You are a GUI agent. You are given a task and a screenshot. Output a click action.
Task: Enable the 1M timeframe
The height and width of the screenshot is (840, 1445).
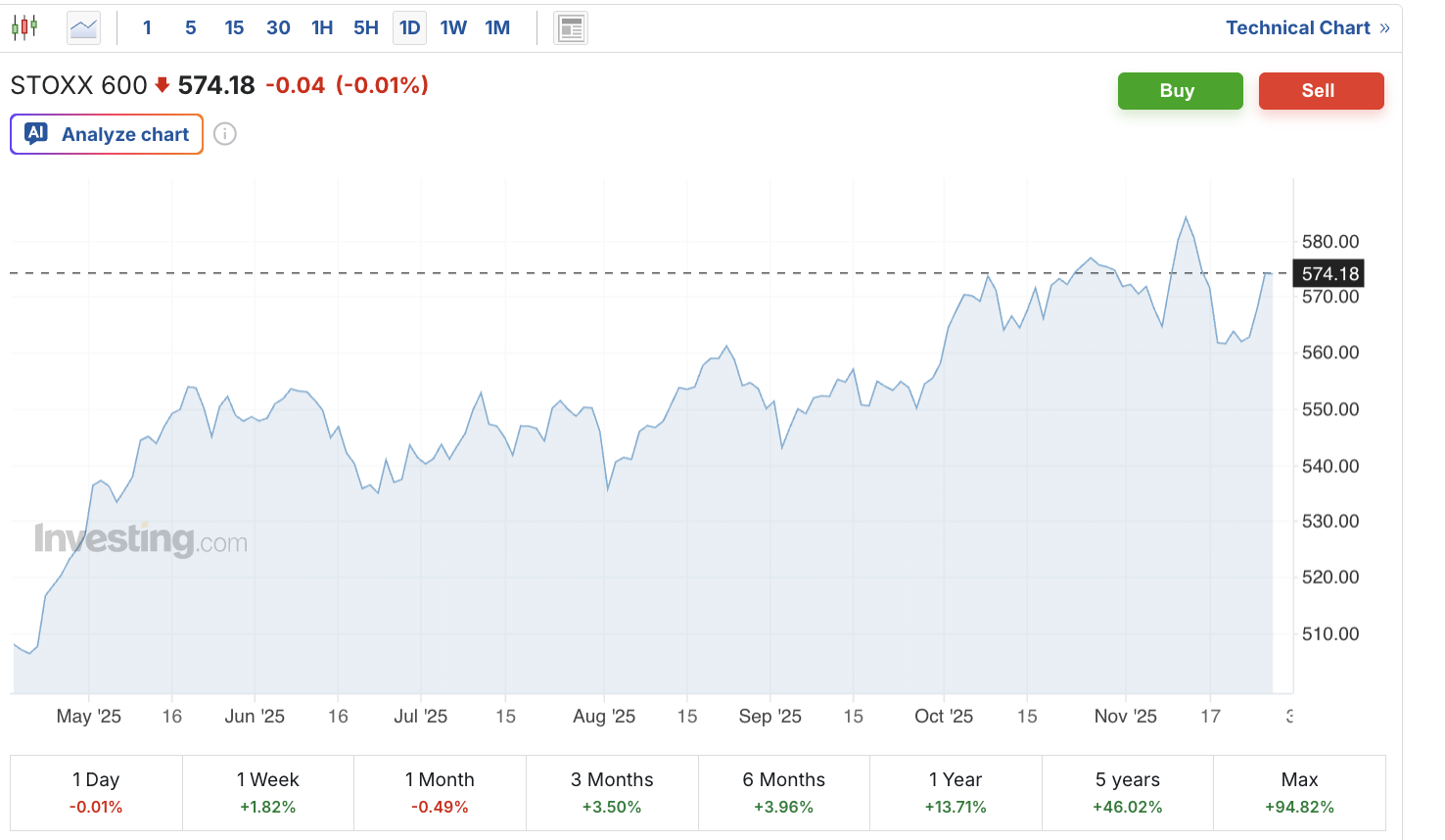coord(497,27)
